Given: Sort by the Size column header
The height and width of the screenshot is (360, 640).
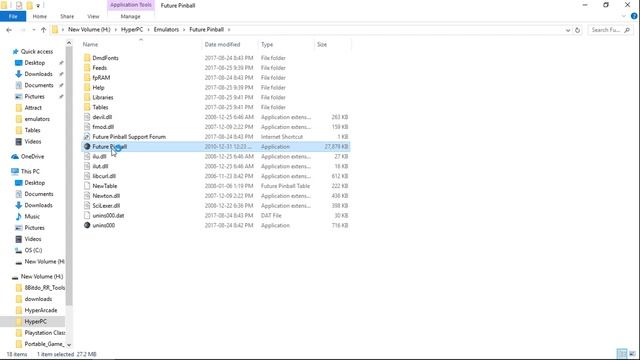Looking at the screenshot, I should 322,44.
